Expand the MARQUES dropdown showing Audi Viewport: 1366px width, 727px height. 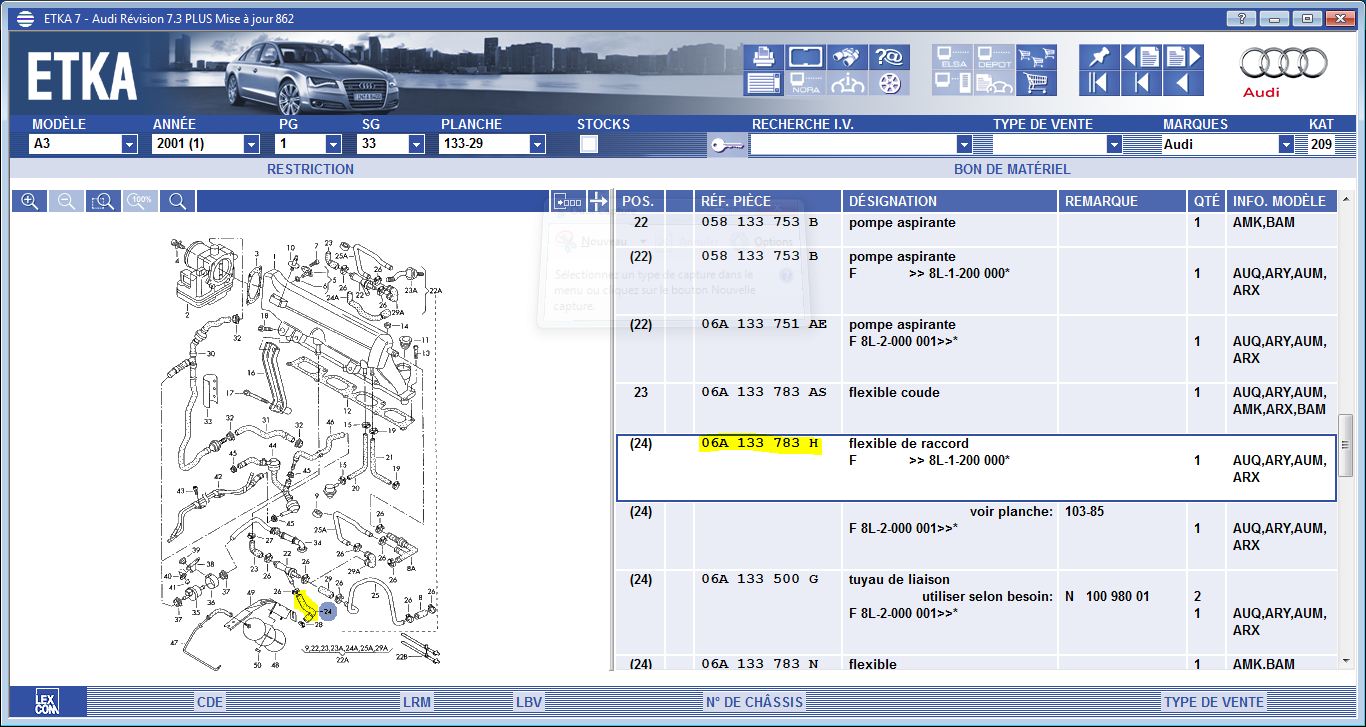tap(1286, 144)
